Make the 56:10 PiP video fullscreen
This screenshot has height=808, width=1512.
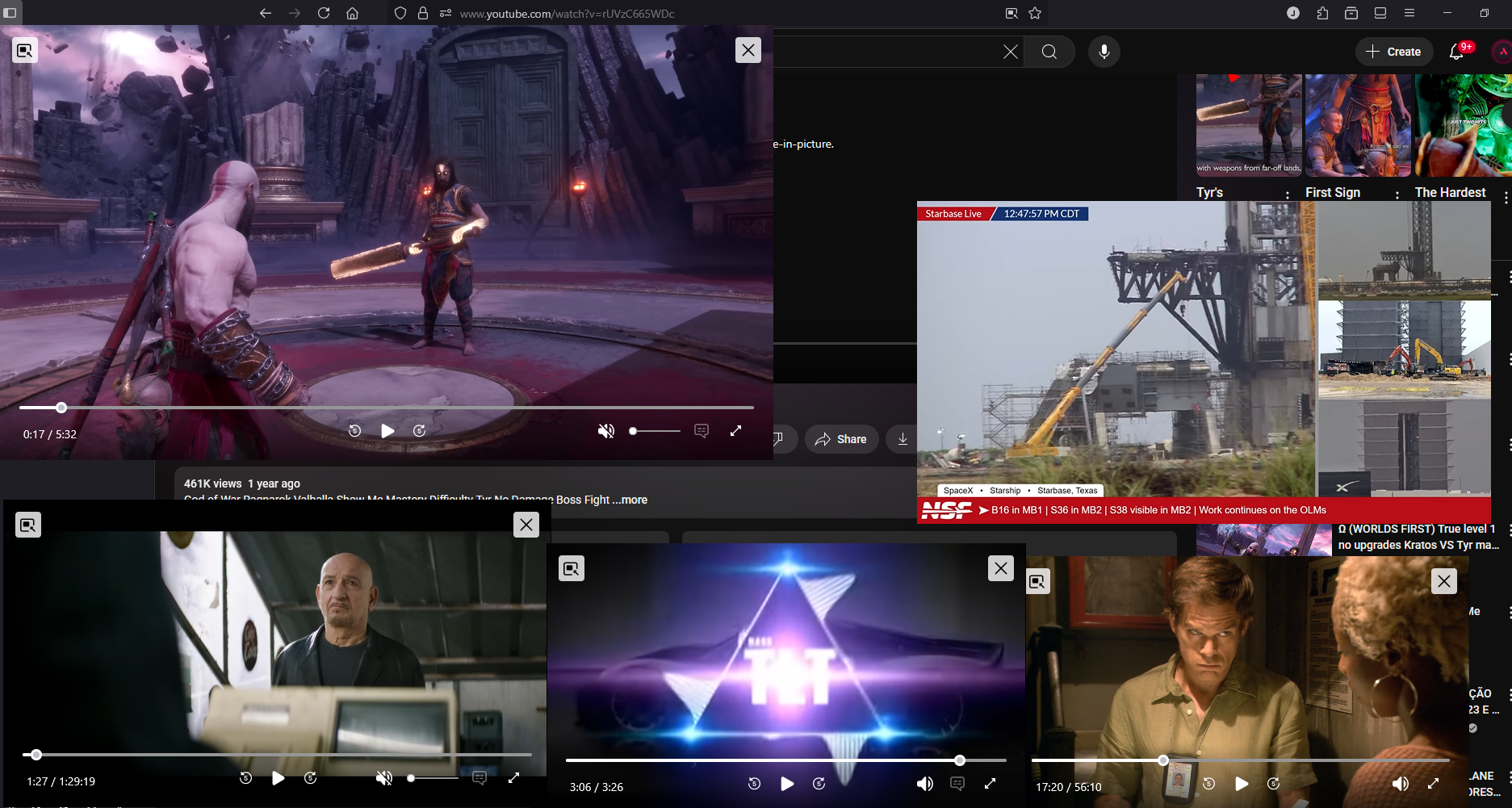click(1434, 784)
